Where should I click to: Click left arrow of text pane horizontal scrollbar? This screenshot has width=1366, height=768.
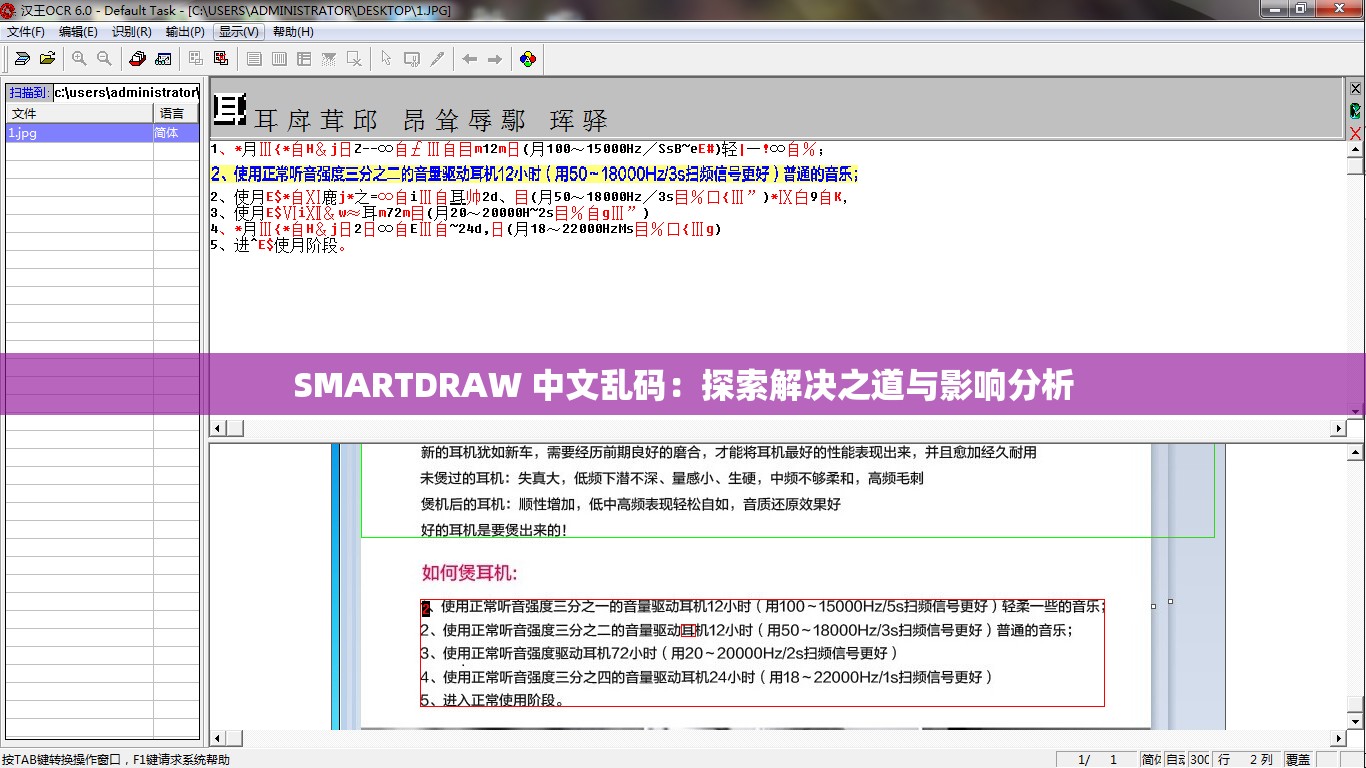[x=218, y=428]
